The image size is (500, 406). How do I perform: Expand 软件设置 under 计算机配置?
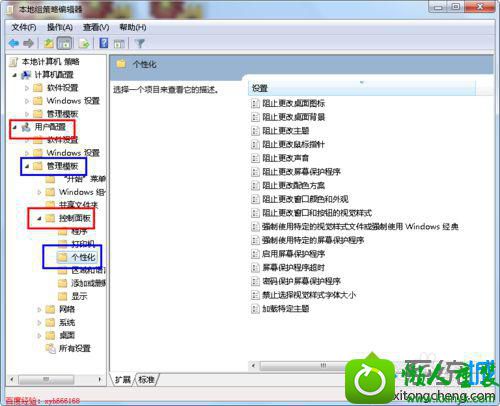27,88
